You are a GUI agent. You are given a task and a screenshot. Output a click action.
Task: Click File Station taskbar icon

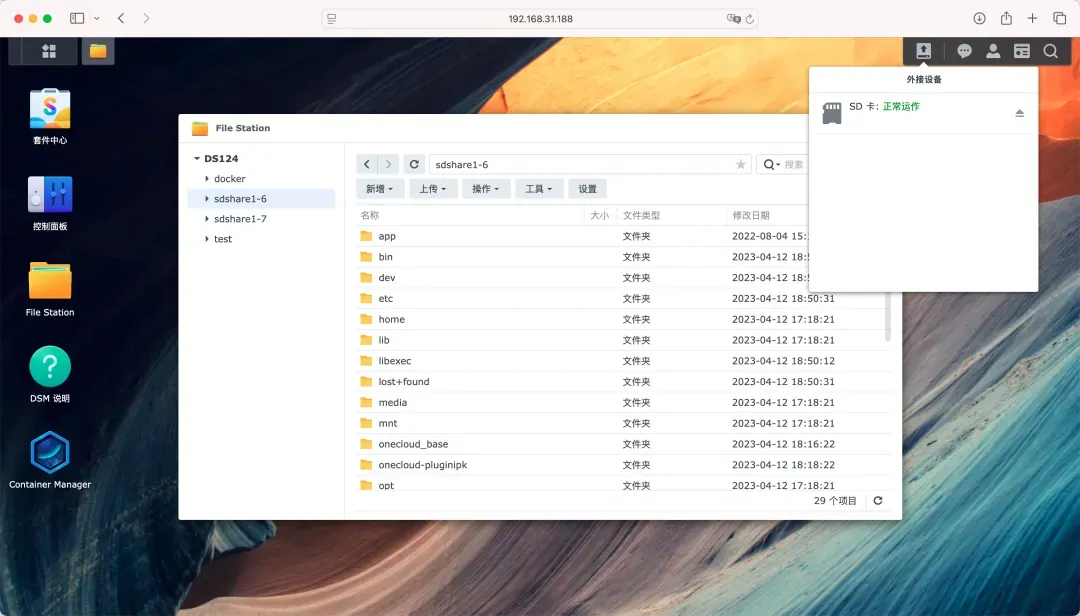point(98,51)
